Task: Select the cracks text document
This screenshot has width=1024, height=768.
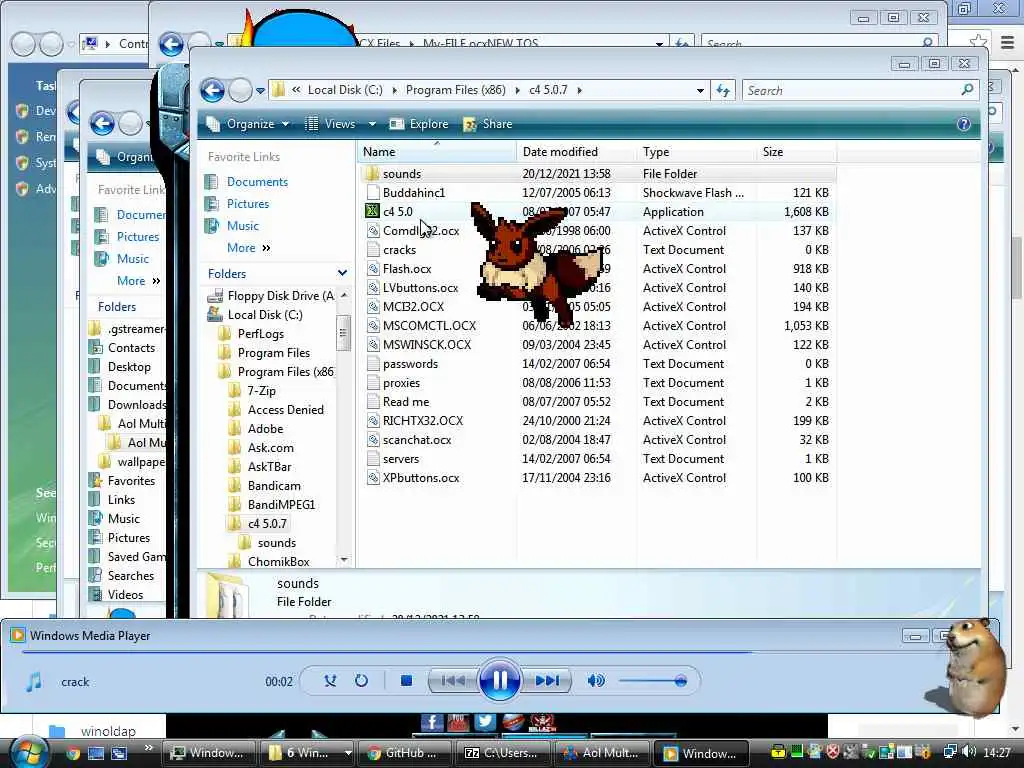Action: (399, 250)
